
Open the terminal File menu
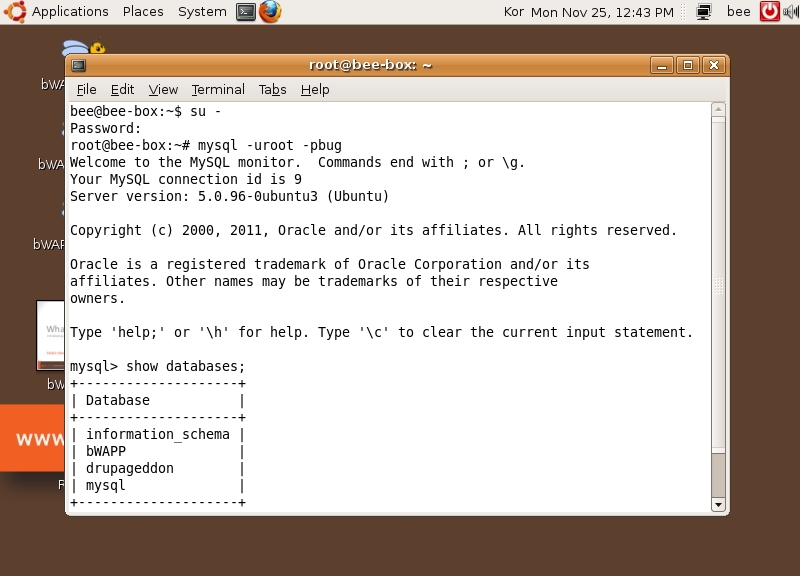coord(86,89)
